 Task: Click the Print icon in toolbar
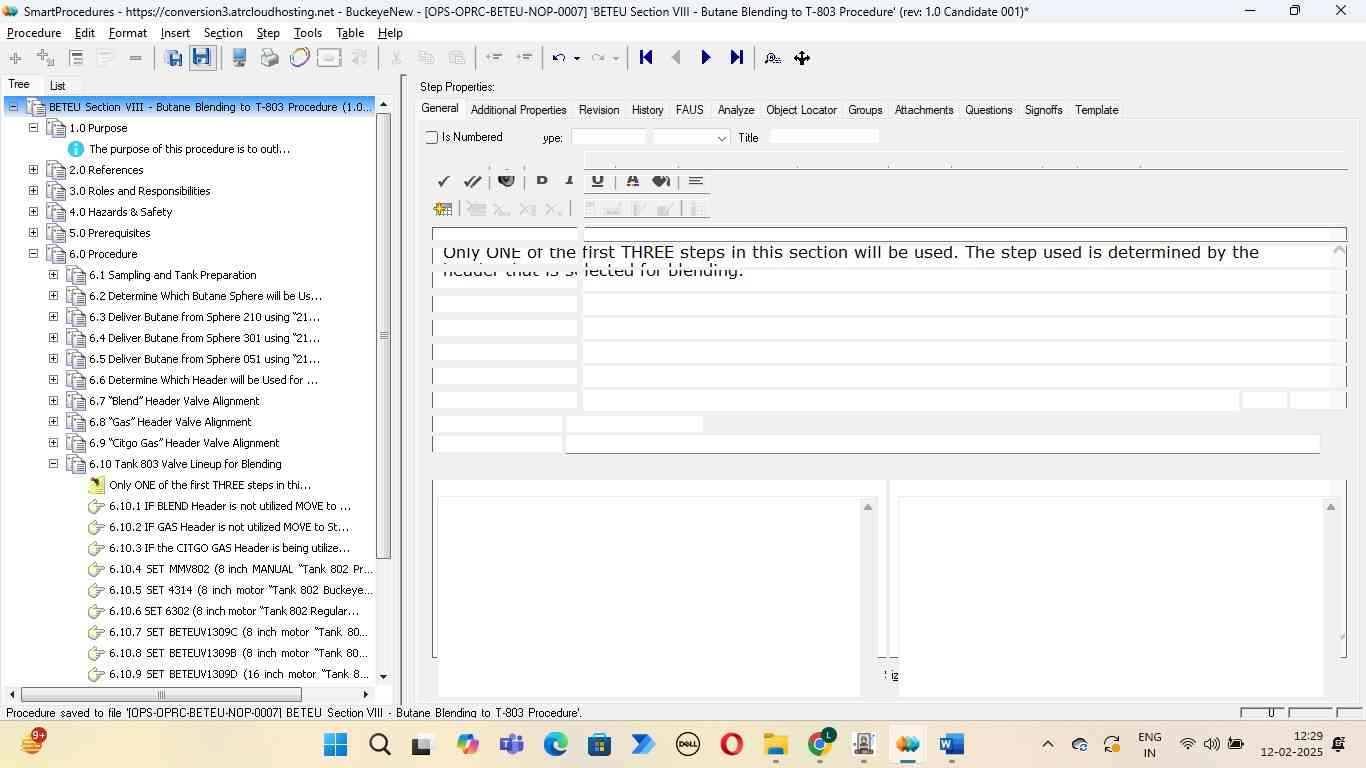(269, 58)
